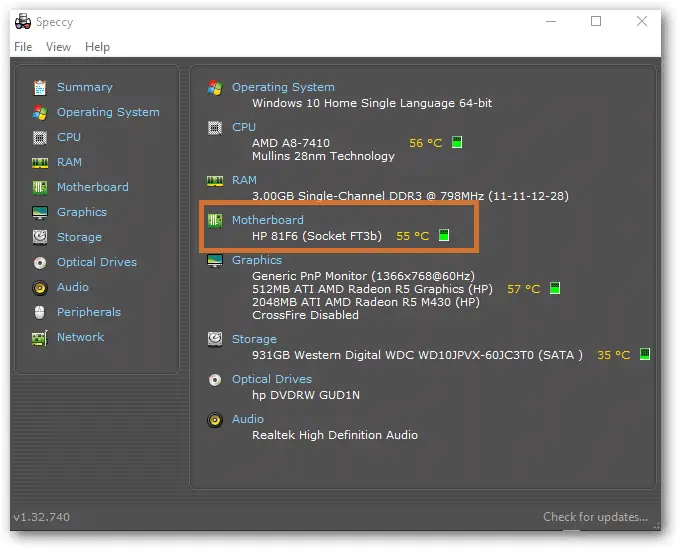Click Realtek High Definition Audio text

click(x=335, y=435)
